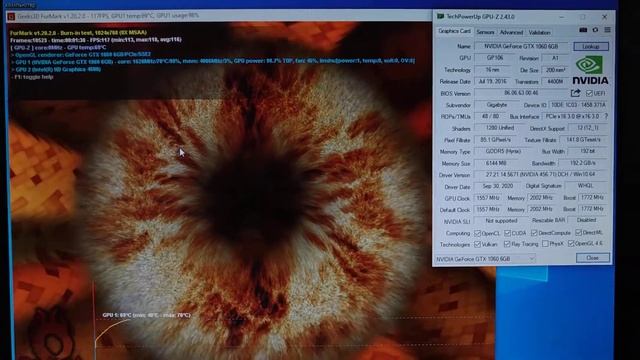Toggle the Vulkan checkbox
The width and height of the screenshot is (640, 360).
477,244
